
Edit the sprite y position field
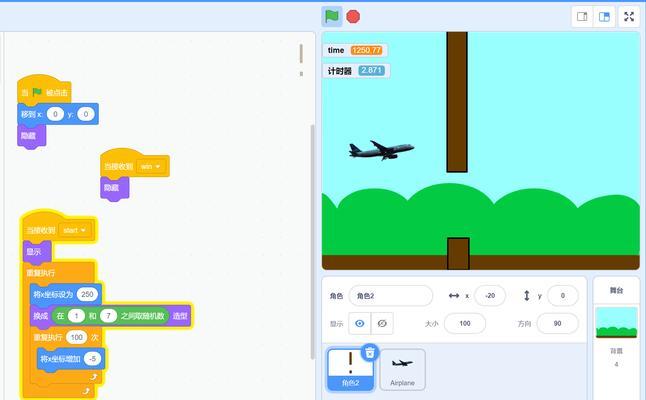coord(563,296)
